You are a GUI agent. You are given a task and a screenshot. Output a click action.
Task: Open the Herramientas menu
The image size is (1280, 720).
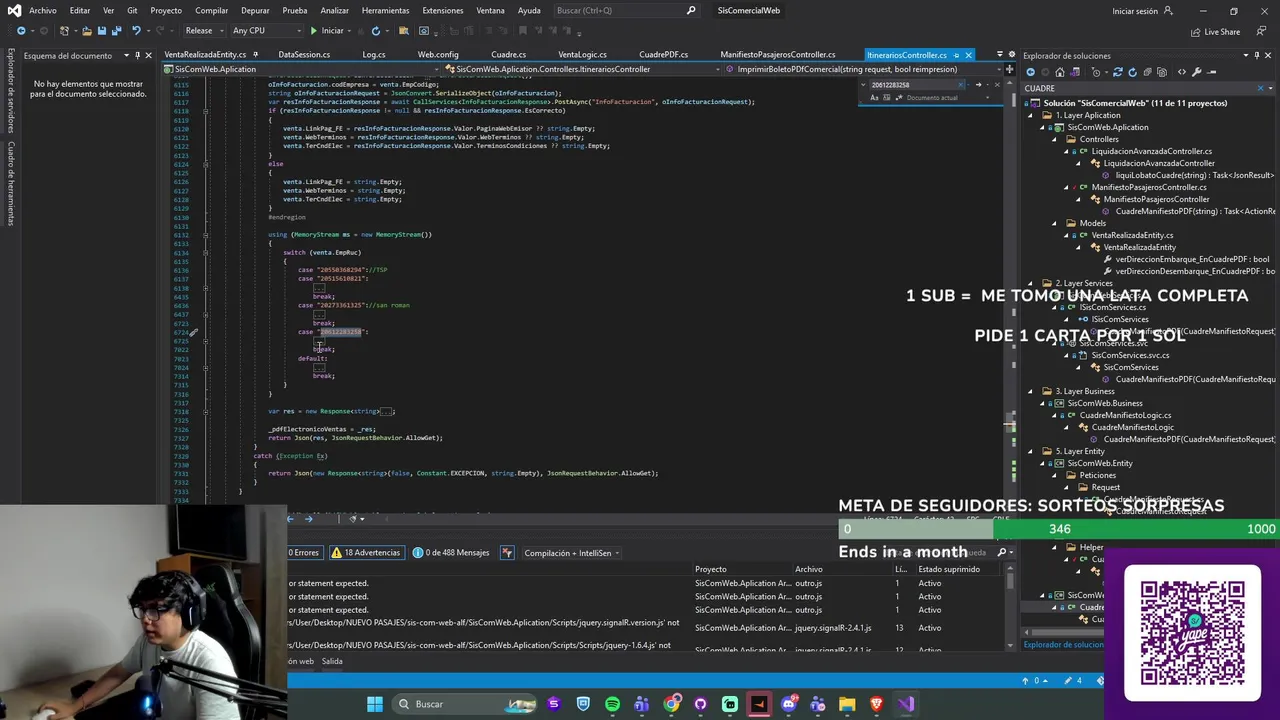(x=385, y=10)
